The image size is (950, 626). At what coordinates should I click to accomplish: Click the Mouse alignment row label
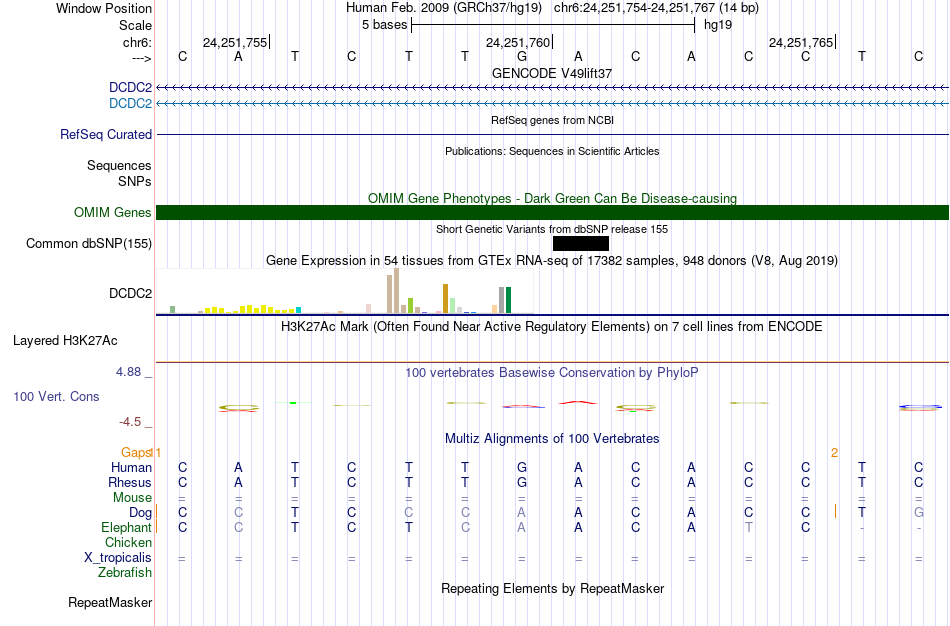[x=133, y=498]
